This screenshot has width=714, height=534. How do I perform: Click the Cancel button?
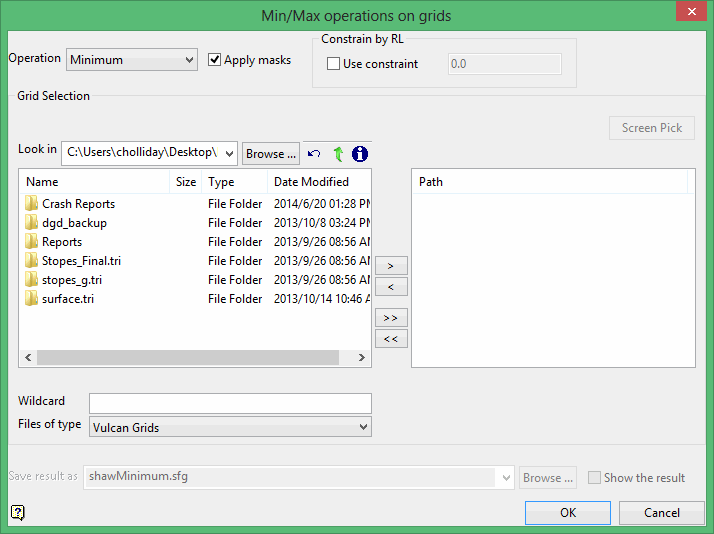(x=661, y=513)
